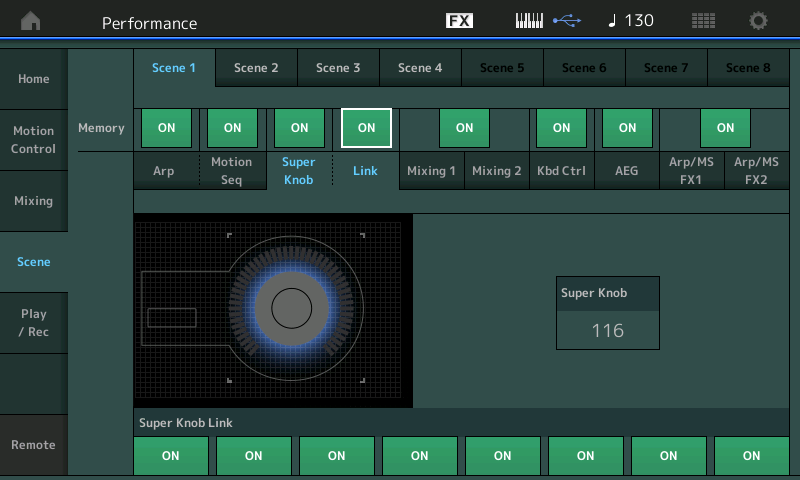The height and width of the screenshot is (480, 800).
Task: Open the FX effect settings icon
Action: click(459, 21)
